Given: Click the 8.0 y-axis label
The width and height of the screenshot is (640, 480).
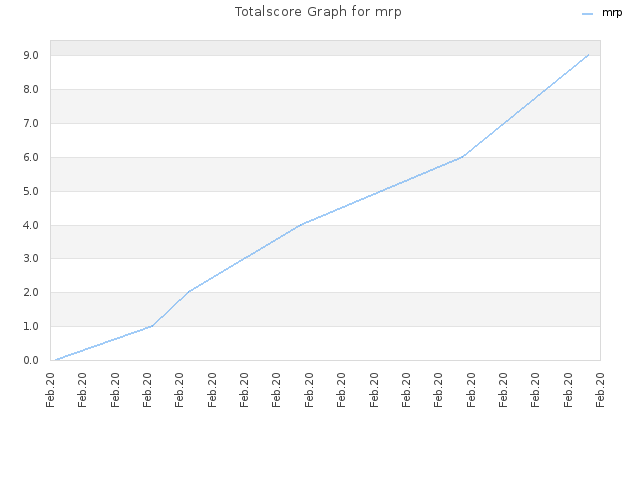Looking at the screenshot, I should [31, 89].
